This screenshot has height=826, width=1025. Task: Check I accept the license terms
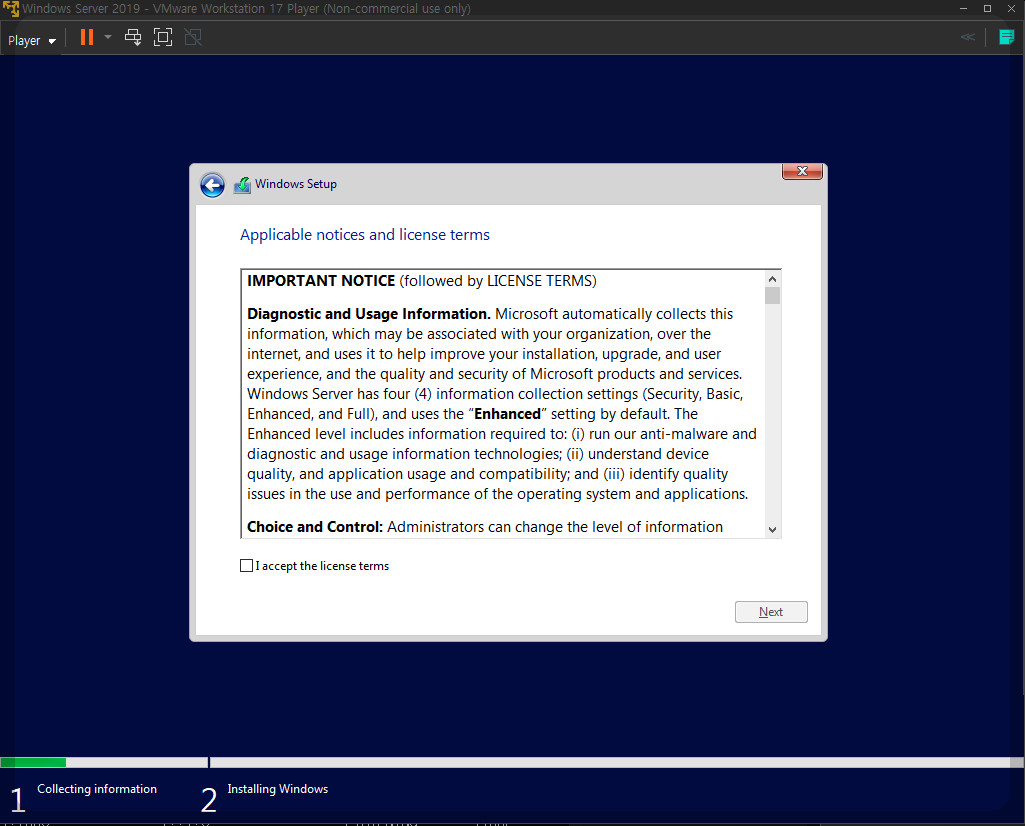point(246,566)
